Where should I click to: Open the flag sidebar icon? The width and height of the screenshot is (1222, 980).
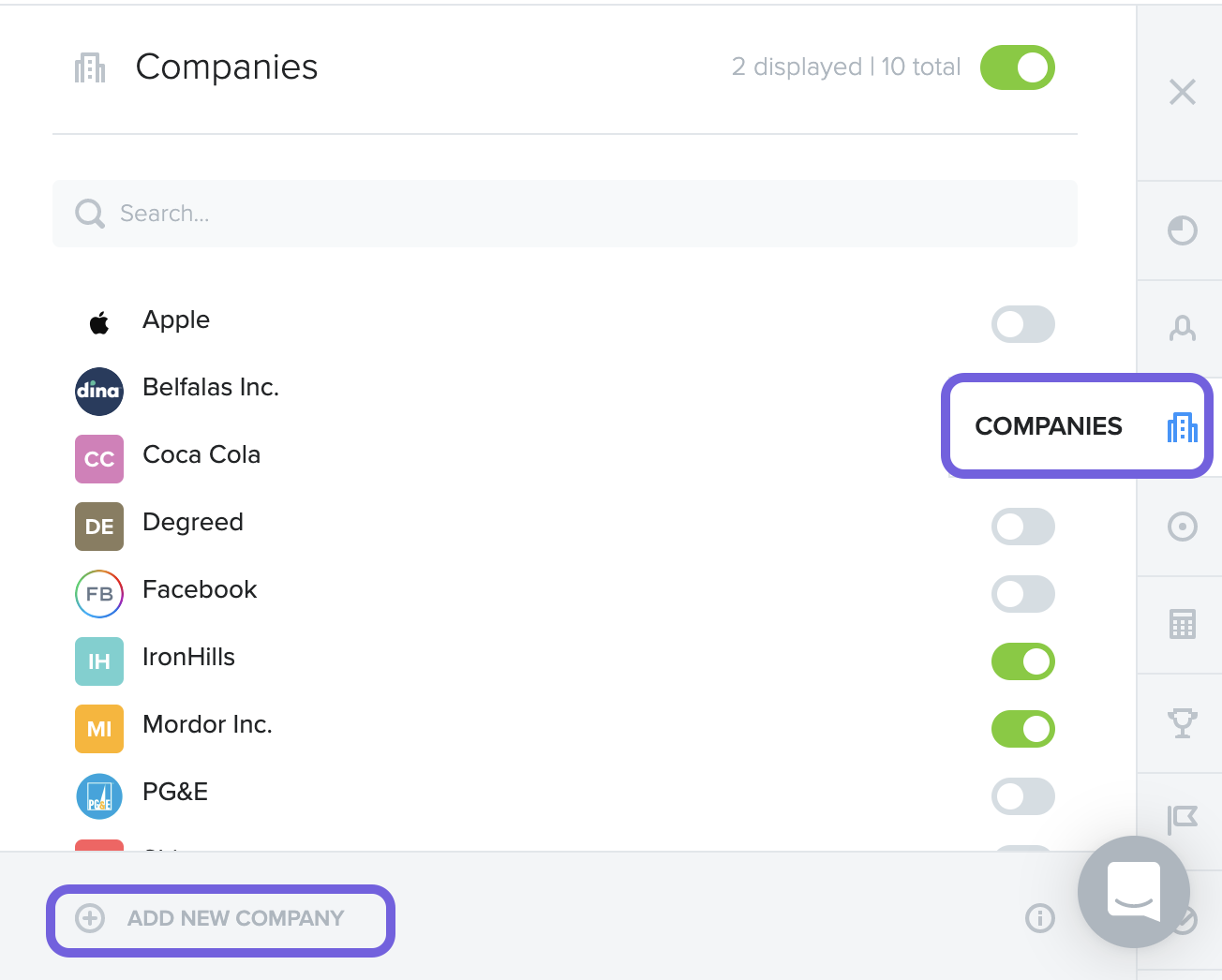[x=1182, y=820]
